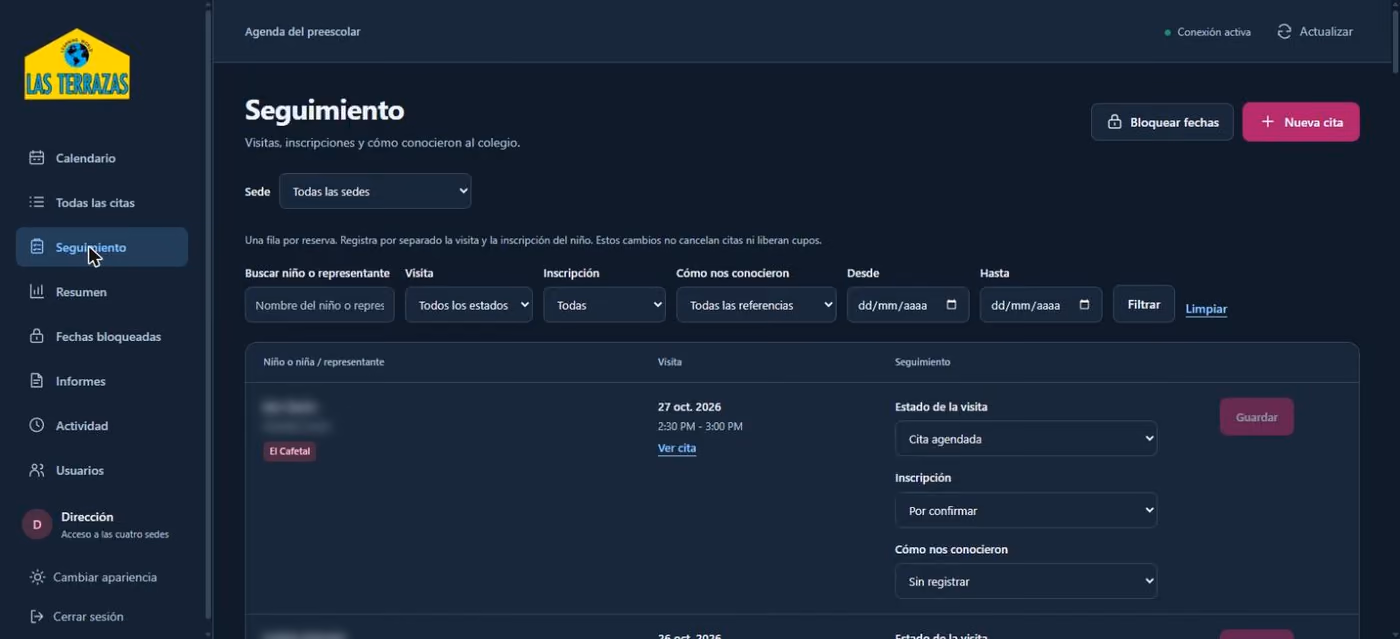The height and width of the screenshot is (639, 1400).
Task: Click the main page vertical scrollbar
Action: 1395,40
